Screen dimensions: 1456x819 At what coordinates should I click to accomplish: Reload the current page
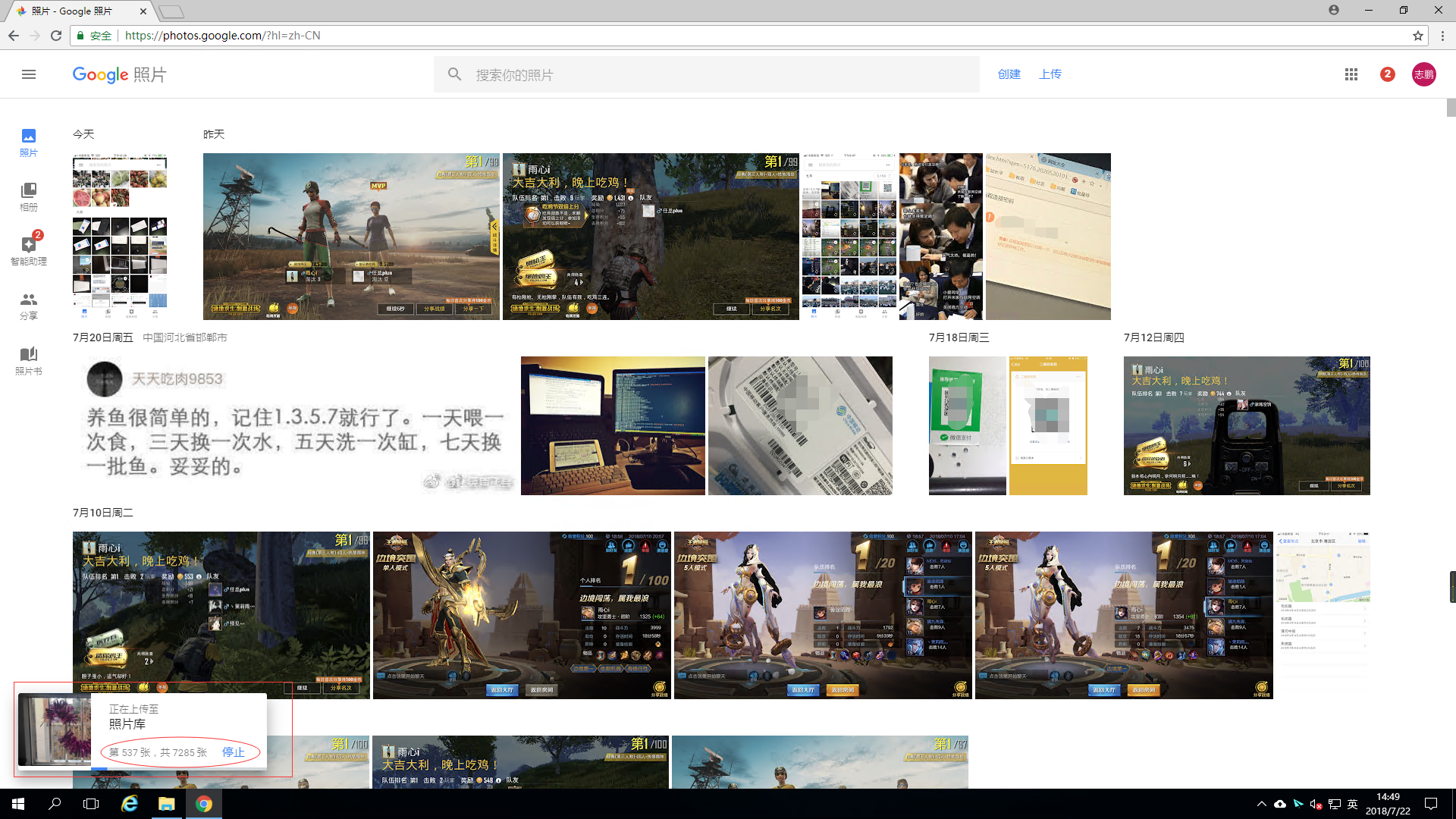[56, 36]
